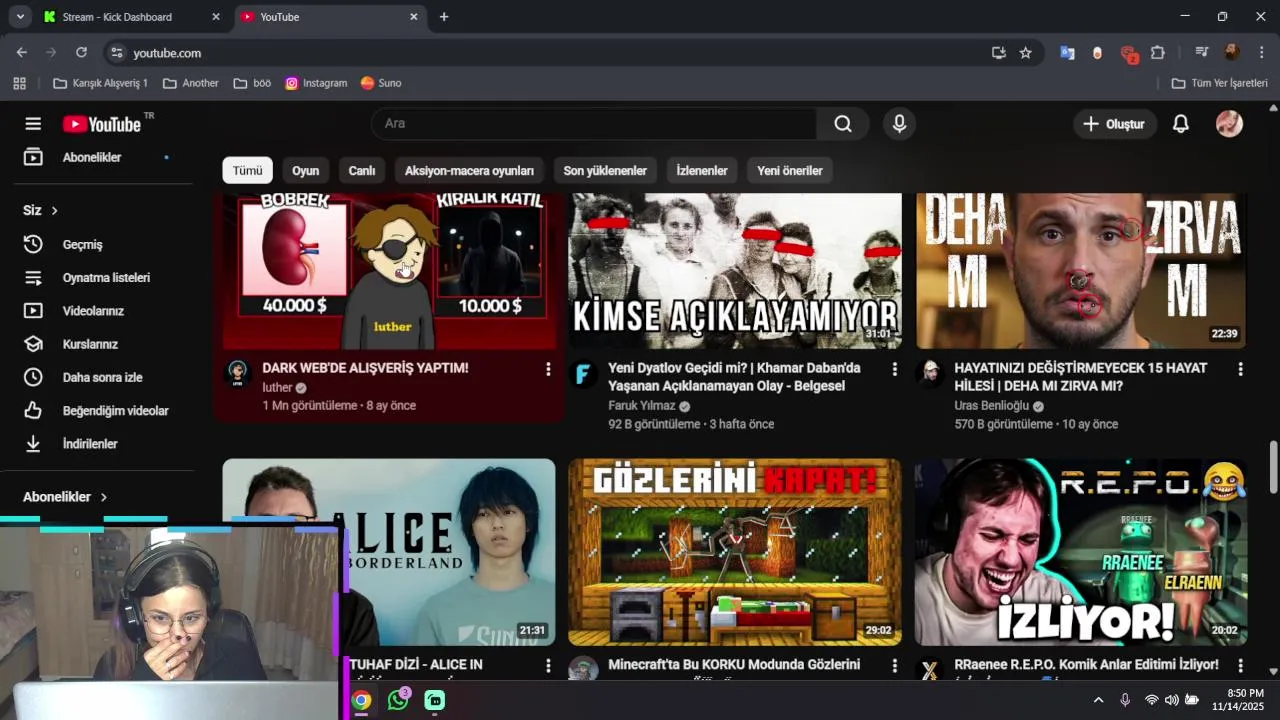Go back in browser history
This screenshot has width=1280, height=720.
click(x=22, y=53)
